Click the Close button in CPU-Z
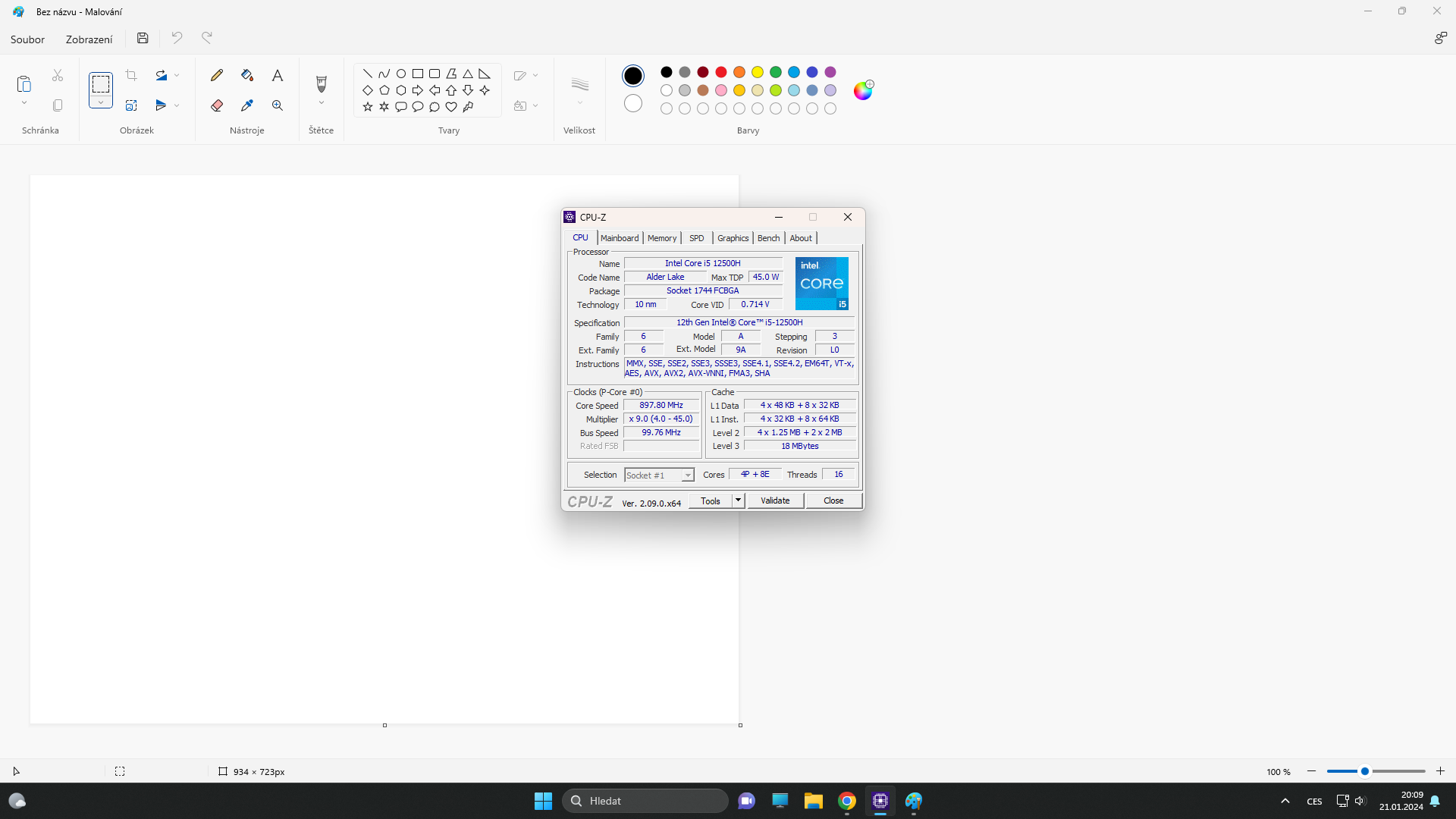The image size is (1456, 819). (833, 500)
